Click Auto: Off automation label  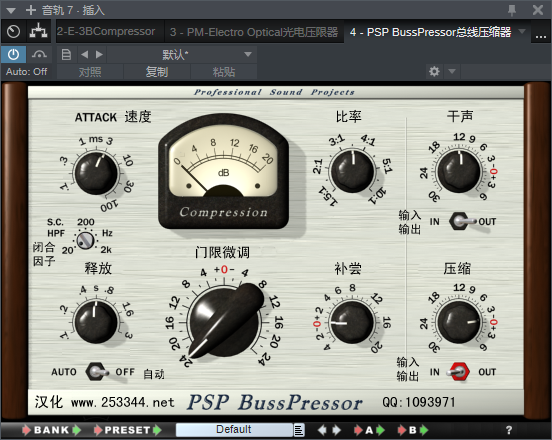click(26, 72)
